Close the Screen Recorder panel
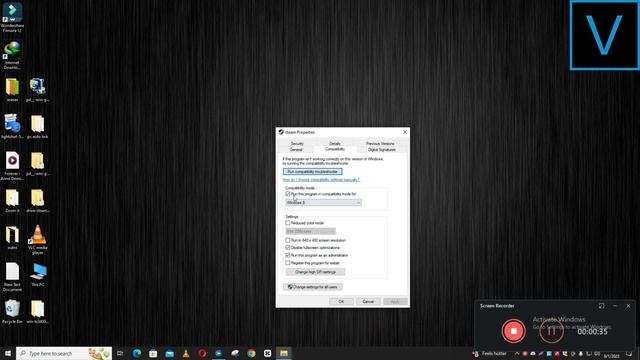Screen dimensions: 640x360 [628, 306]
